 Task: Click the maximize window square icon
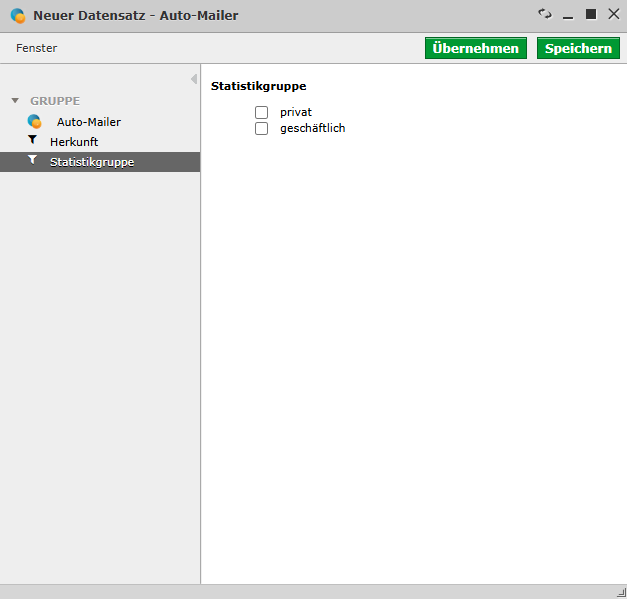tap(591, 14)
